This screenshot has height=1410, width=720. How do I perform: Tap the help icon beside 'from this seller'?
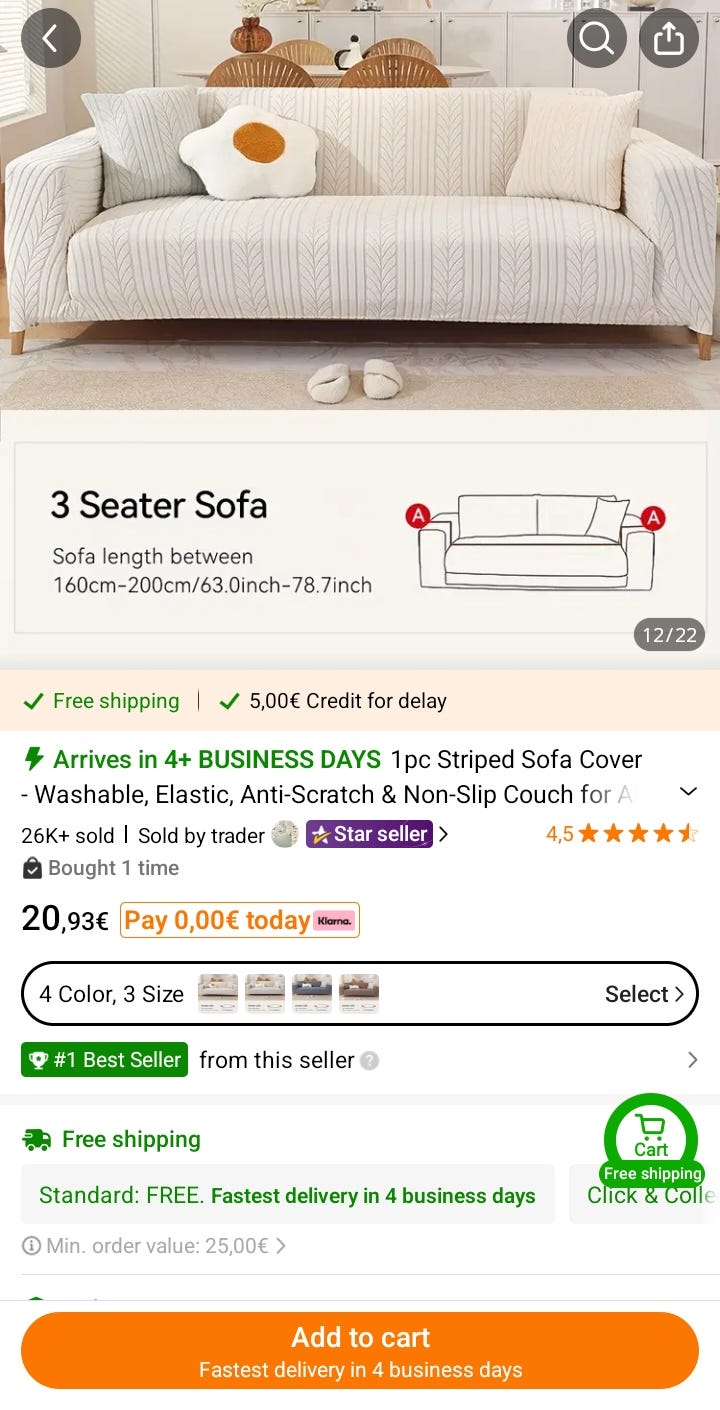370,1061
